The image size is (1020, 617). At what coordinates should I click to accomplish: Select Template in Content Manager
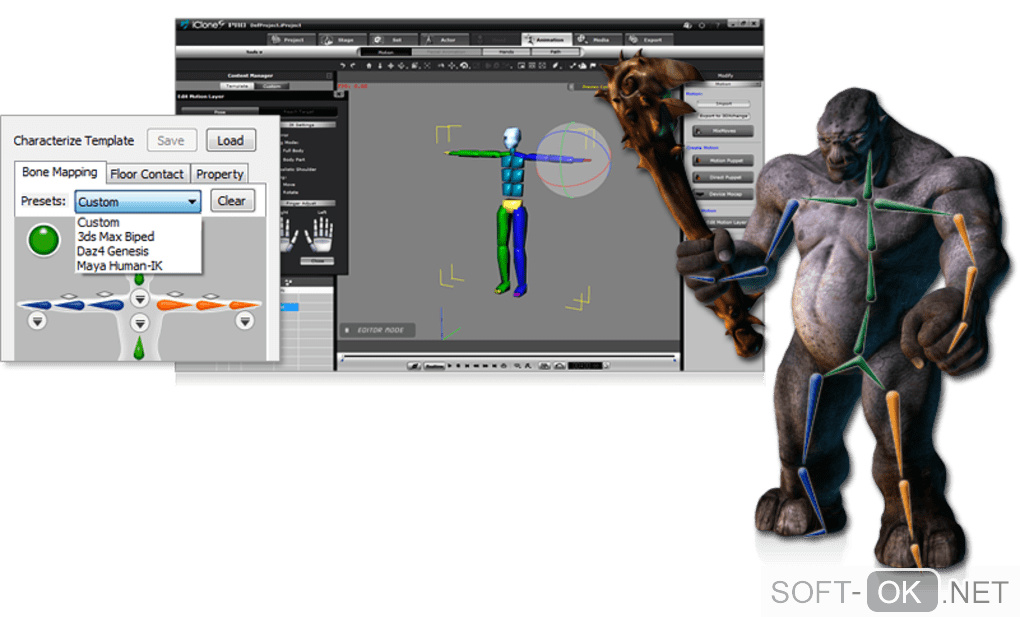click(237, 86)
